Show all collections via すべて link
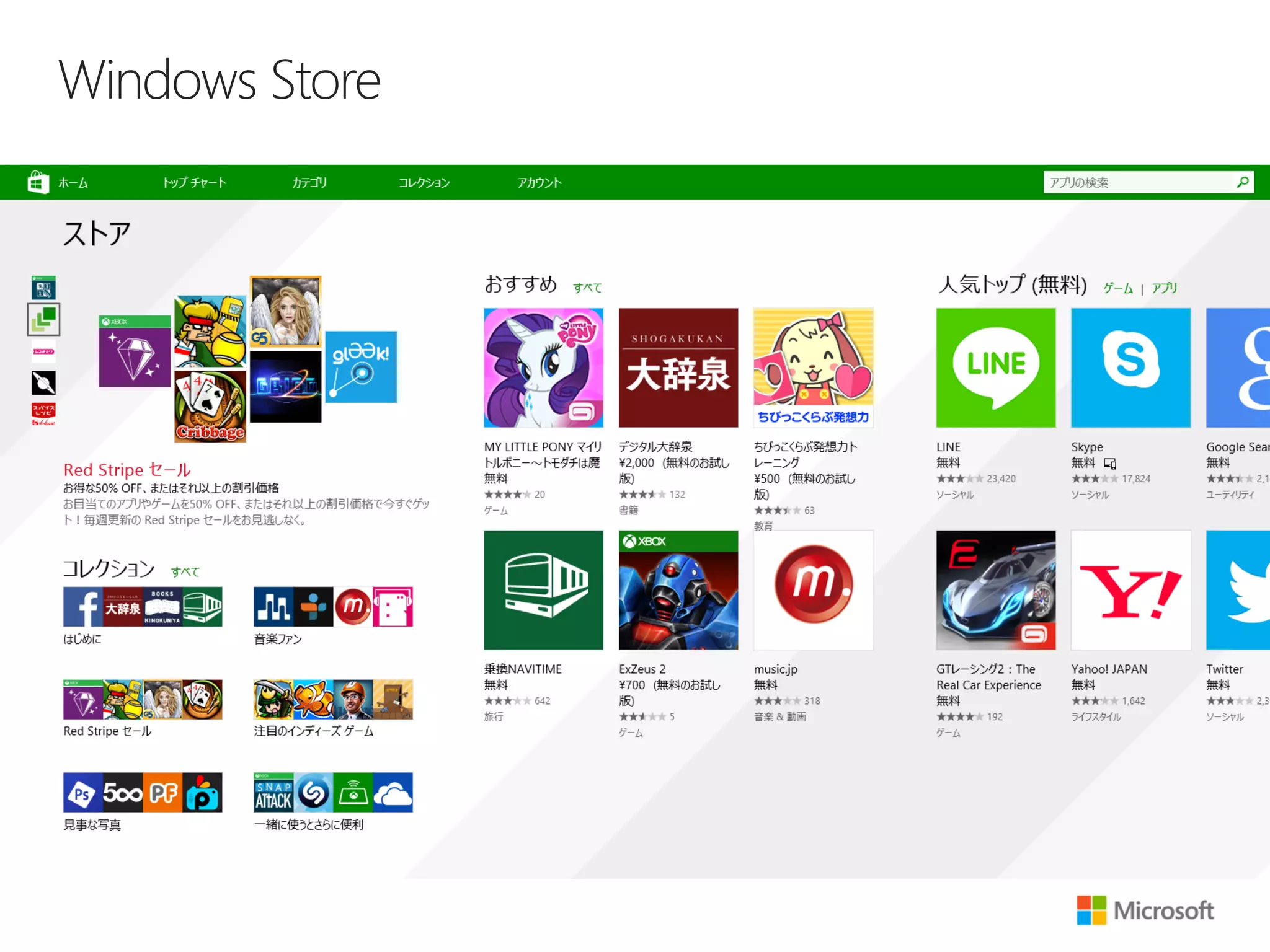 coord(185,571)
